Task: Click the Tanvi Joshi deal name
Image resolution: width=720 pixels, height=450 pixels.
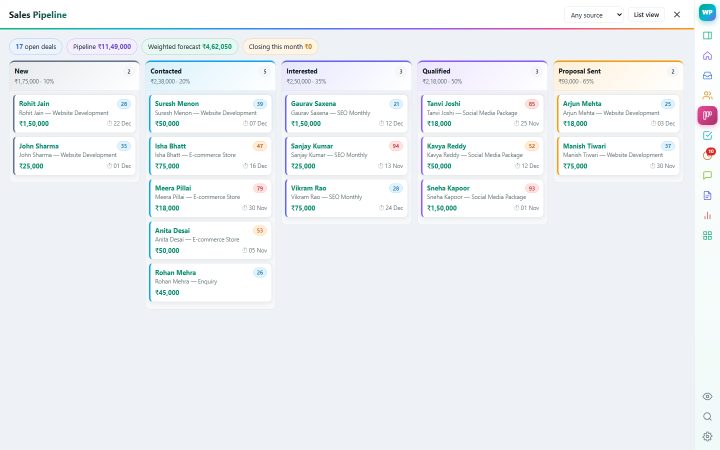Action: coord(444,104)
